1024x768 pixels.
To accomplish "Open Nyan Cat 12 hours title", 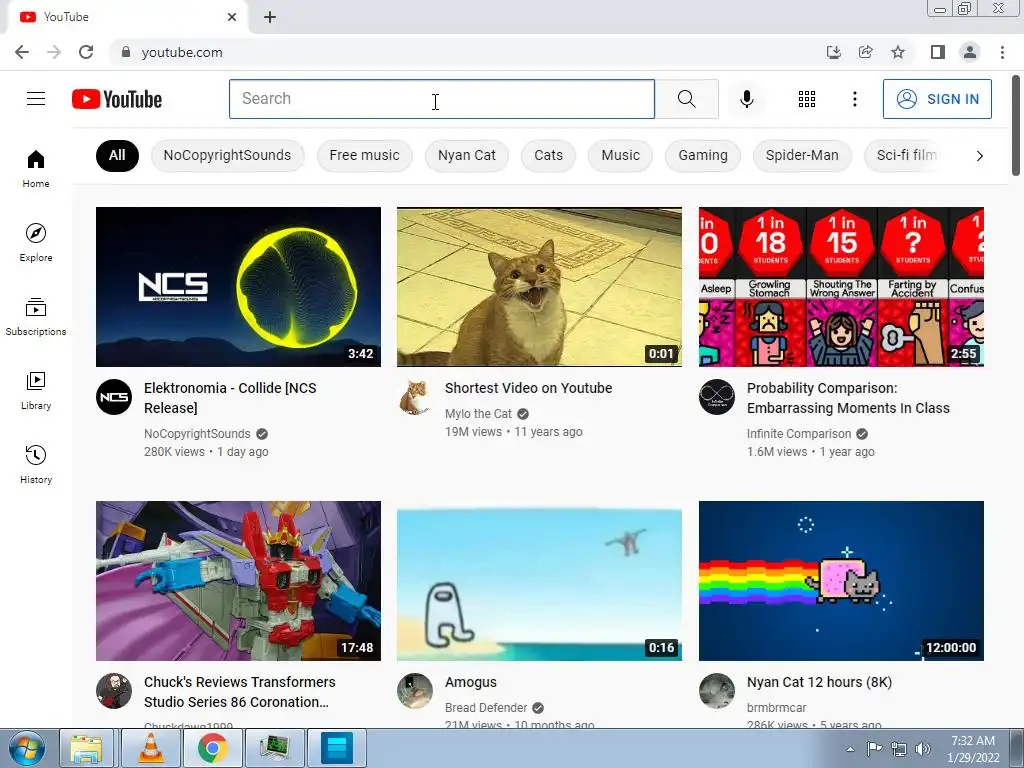I will point(819,682).
